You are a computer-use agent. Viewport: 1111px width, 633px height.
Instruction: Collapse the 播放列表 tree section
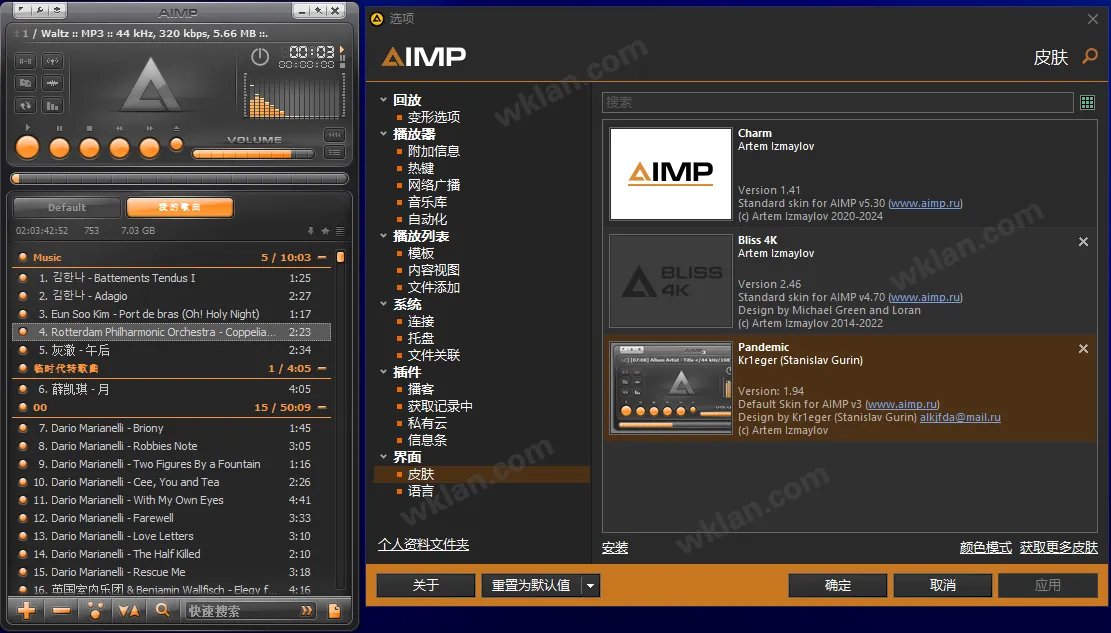click(383, 236)
